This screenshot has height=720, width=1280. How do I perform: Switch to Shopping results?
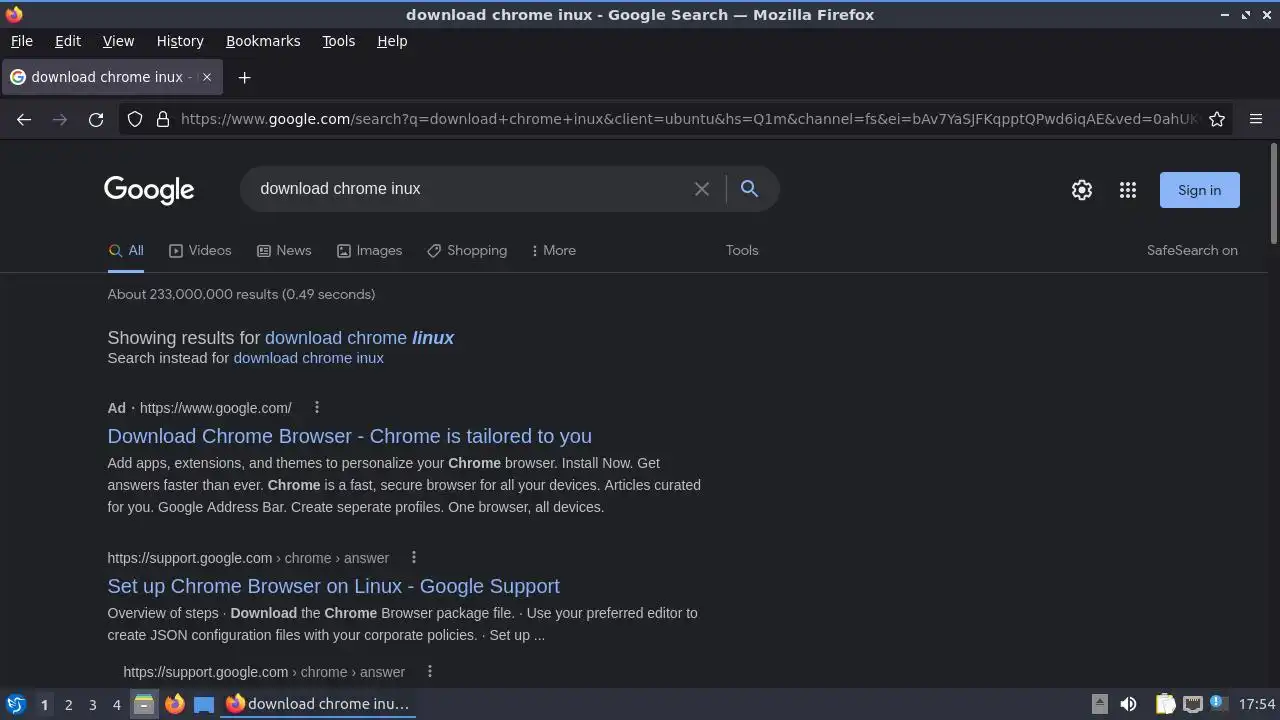click(467, 250)
